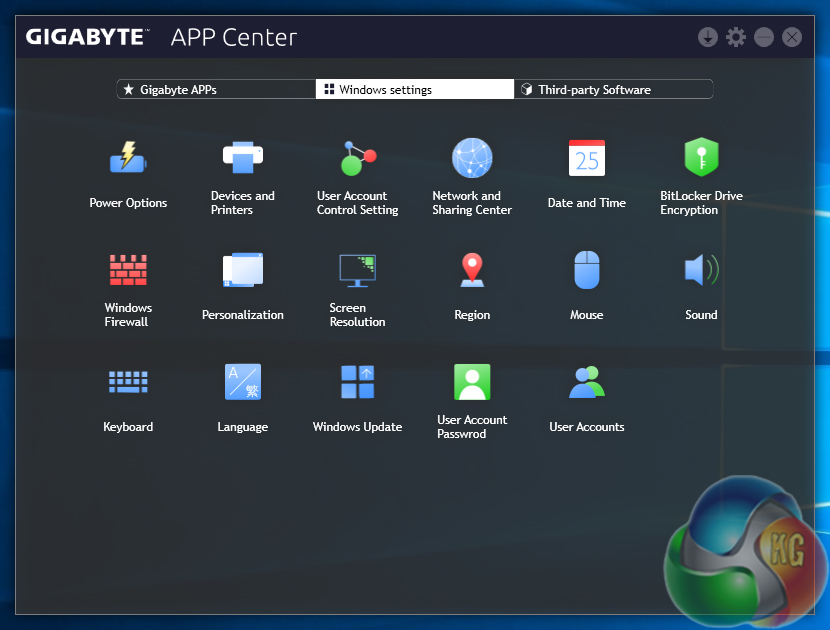Image resolution: width=830 pixels, height=630 pixels.
Task: Click the Region map pin icon
Action: click(472, 270)
